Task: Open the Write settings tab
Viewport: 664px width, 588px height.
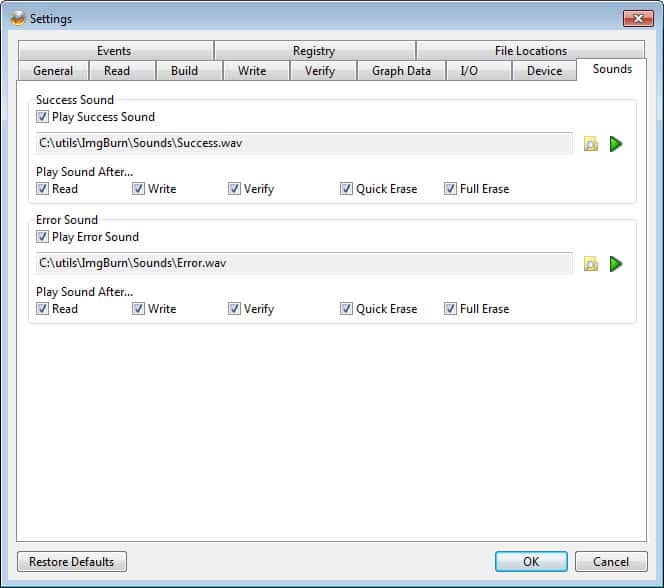Action: pos(256,71)
